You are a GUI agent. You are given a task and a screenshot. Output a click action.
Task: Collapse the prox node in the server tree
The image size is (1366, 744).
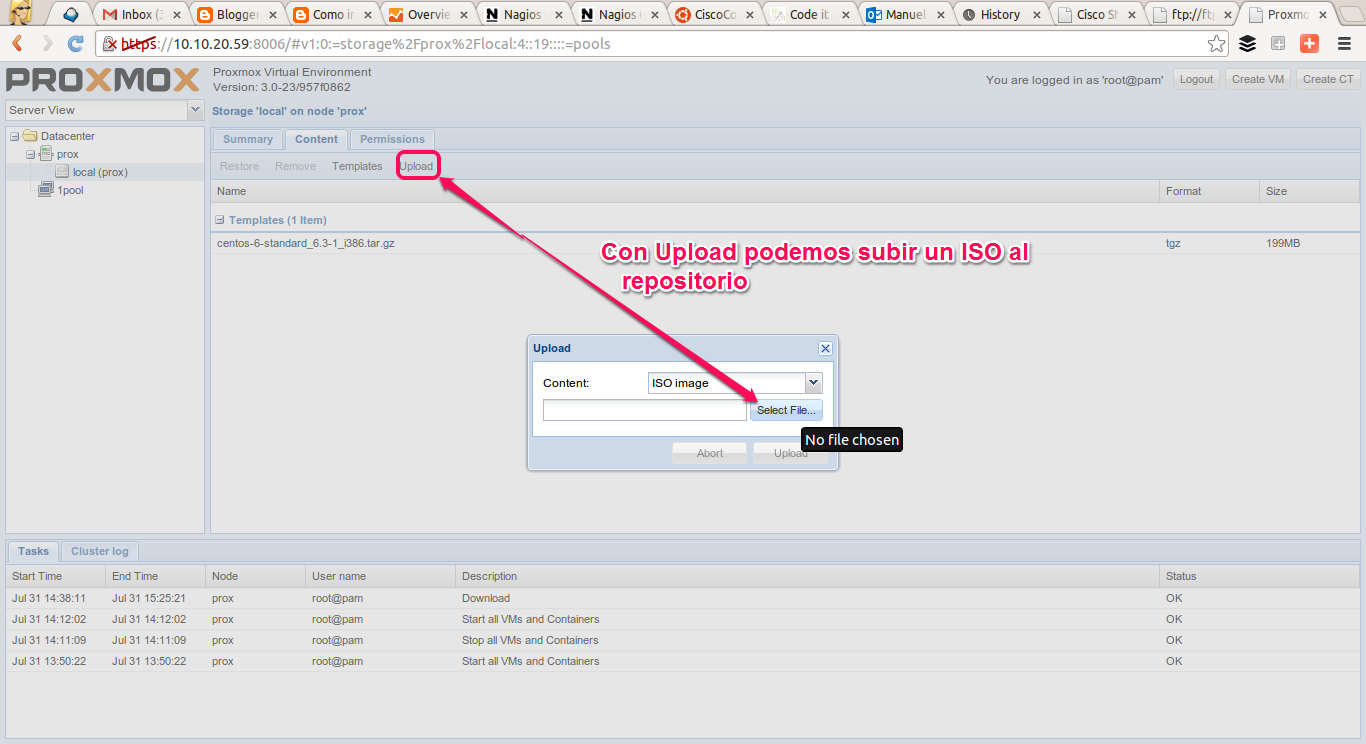[x=30, y=153]
